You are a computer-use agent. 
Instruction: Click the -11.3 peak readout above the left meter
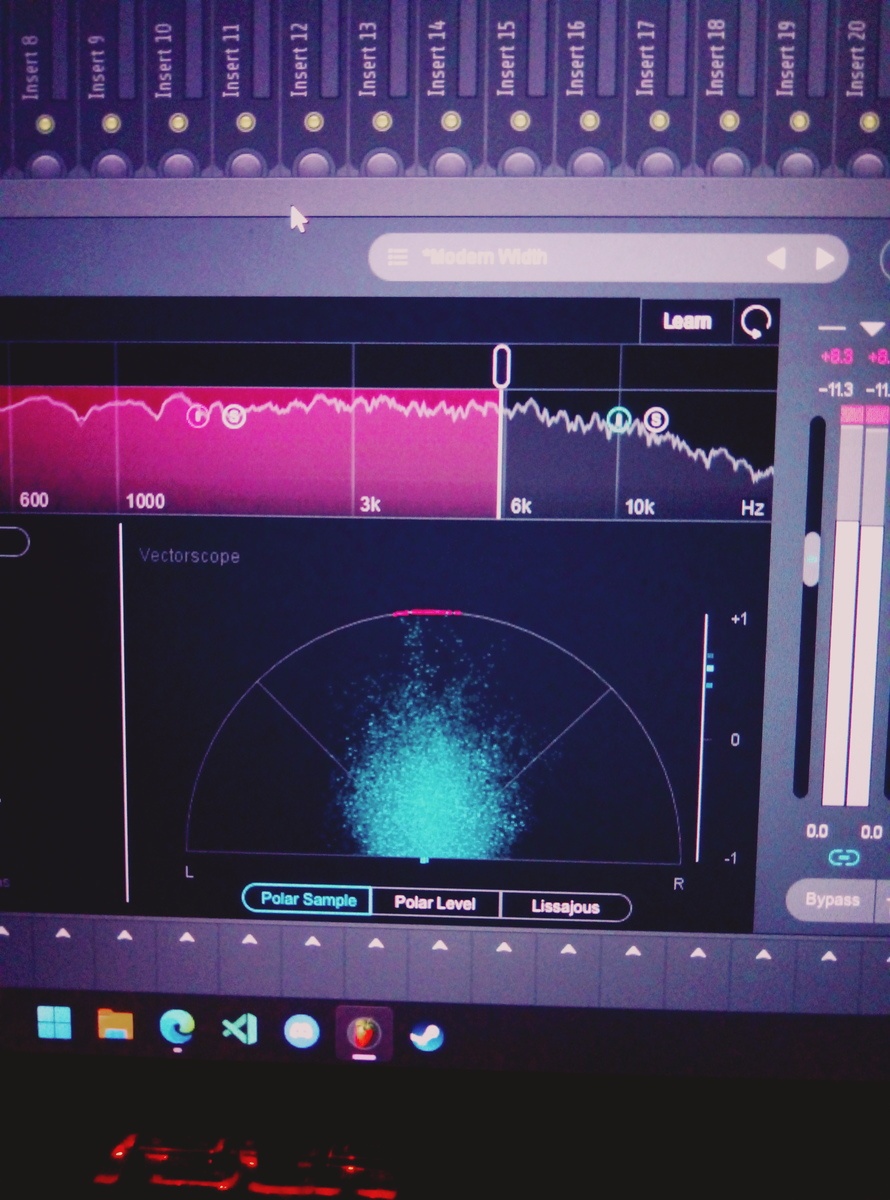[x=836, y=390]
